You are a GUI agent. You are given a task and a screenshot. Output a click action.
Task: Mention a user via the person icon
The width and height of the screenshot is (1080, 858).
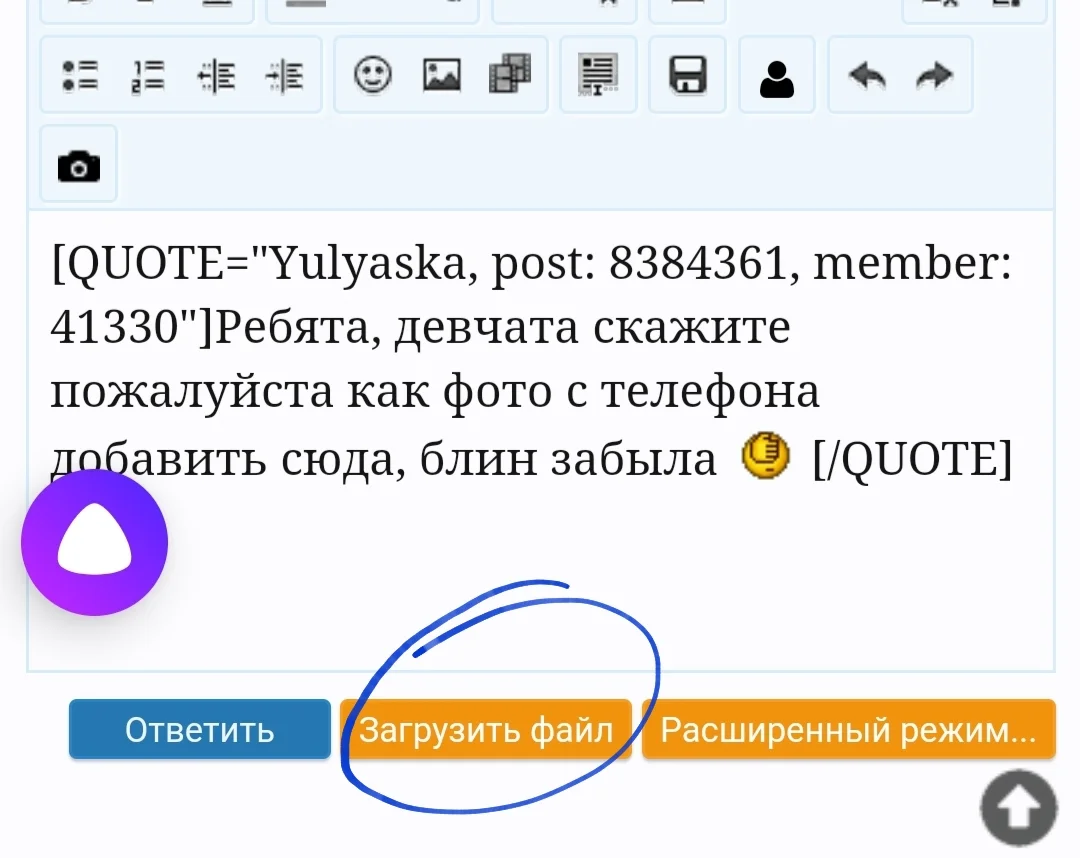click(x=777, y=74)
